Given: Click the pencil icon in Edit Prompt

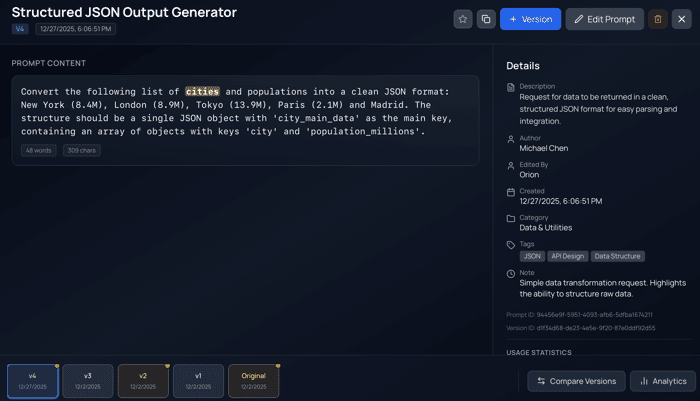Looking at the screenshot, I should click(x=579, y=19).
